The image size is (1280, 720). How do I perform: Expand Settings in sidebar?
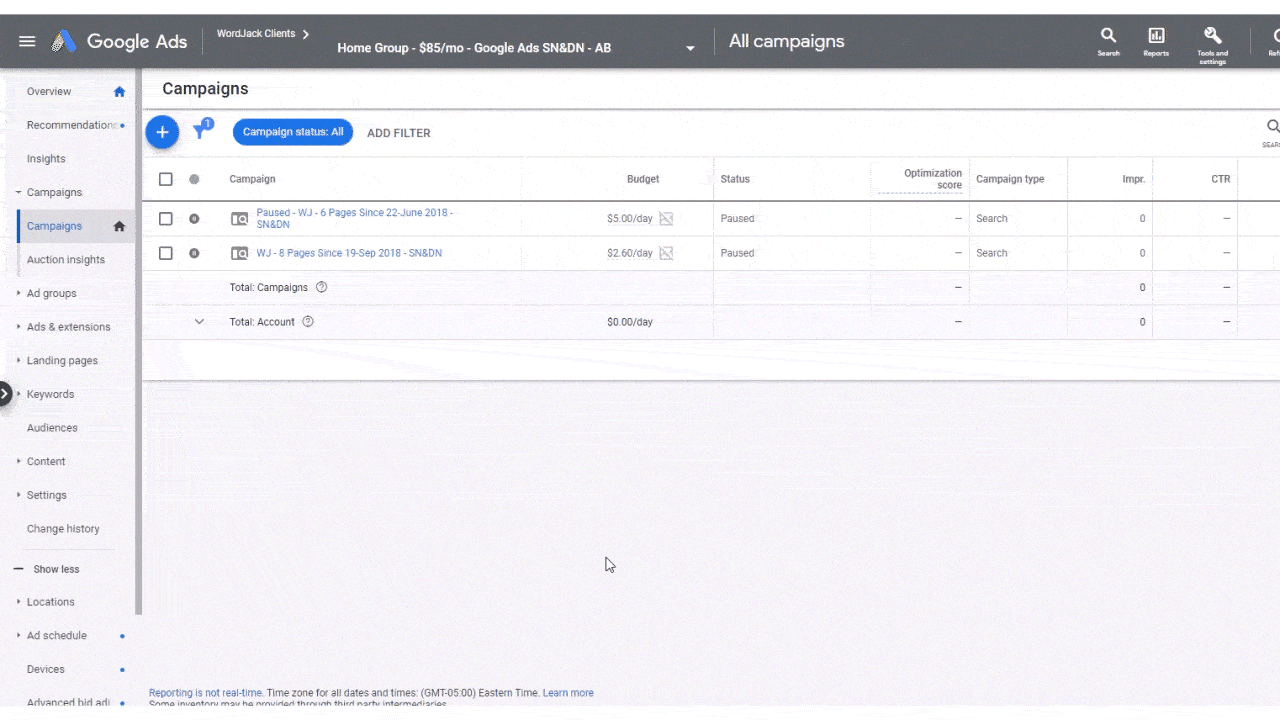[18, 495]
